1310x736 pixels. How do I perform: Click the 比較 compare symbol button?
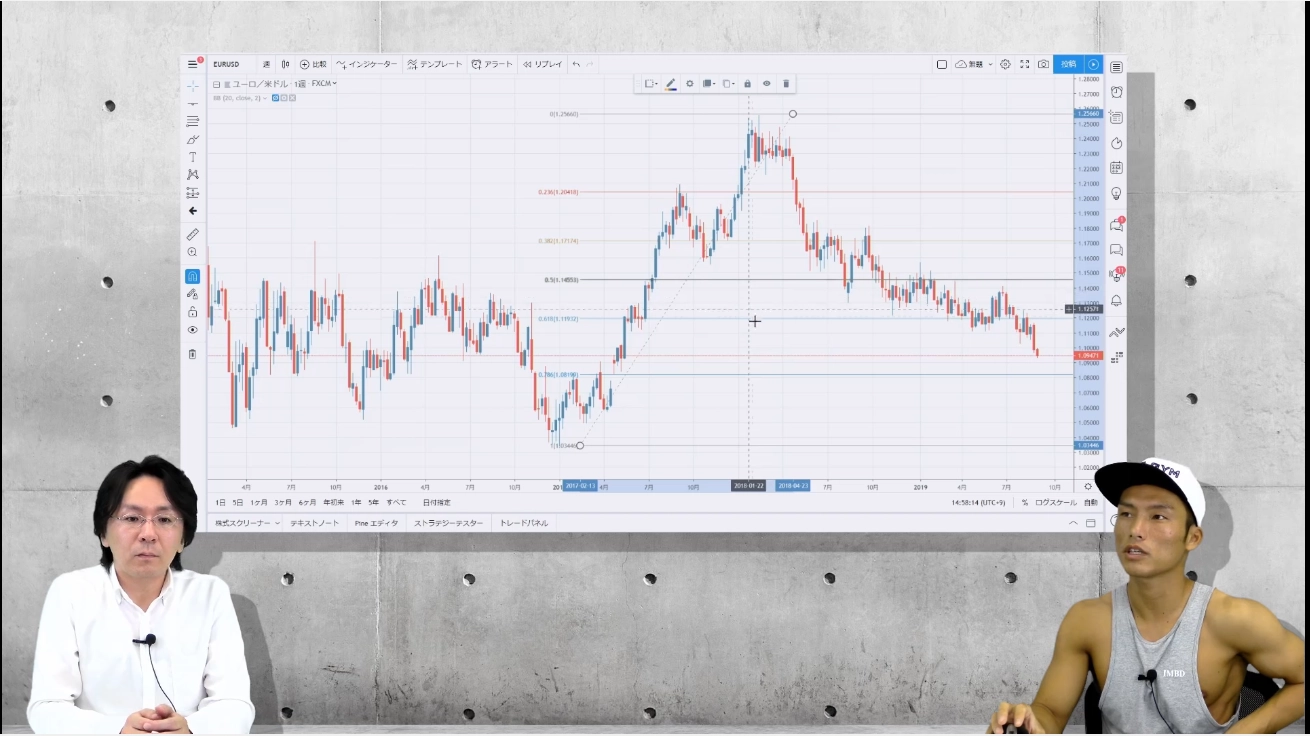313,64
